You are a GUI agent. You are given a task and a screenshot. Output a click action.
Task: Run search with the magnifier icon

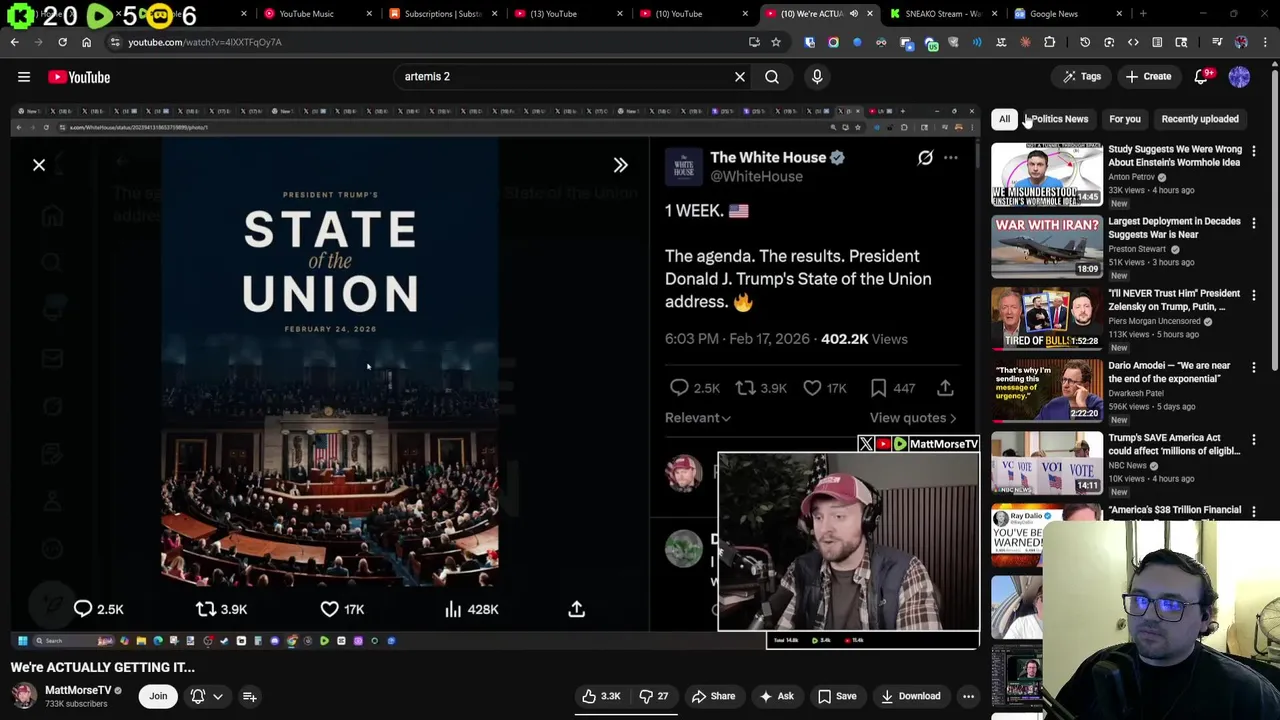(772, 77)
